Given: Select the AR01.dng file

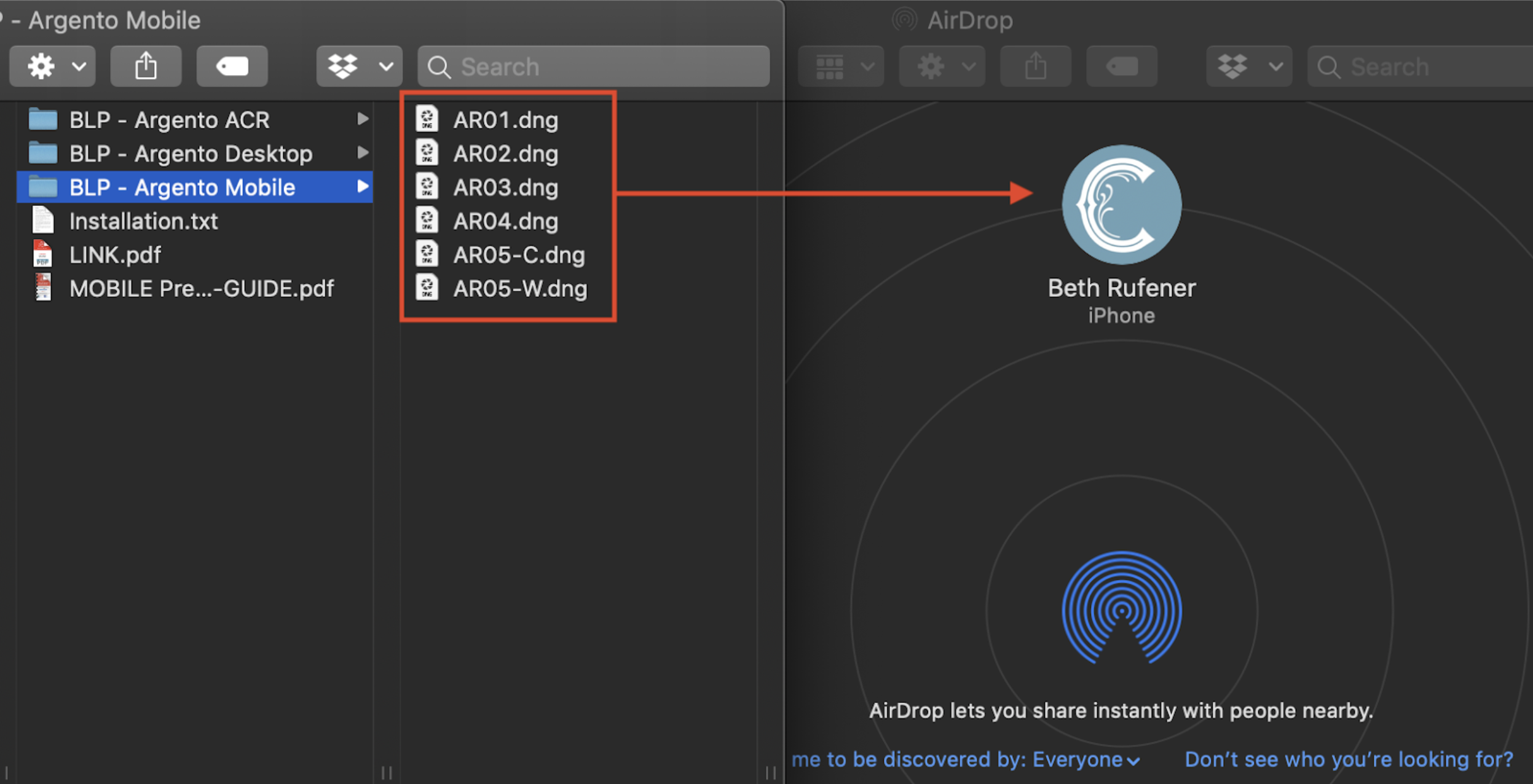Looking at the screenshot, I should (505, 120).
